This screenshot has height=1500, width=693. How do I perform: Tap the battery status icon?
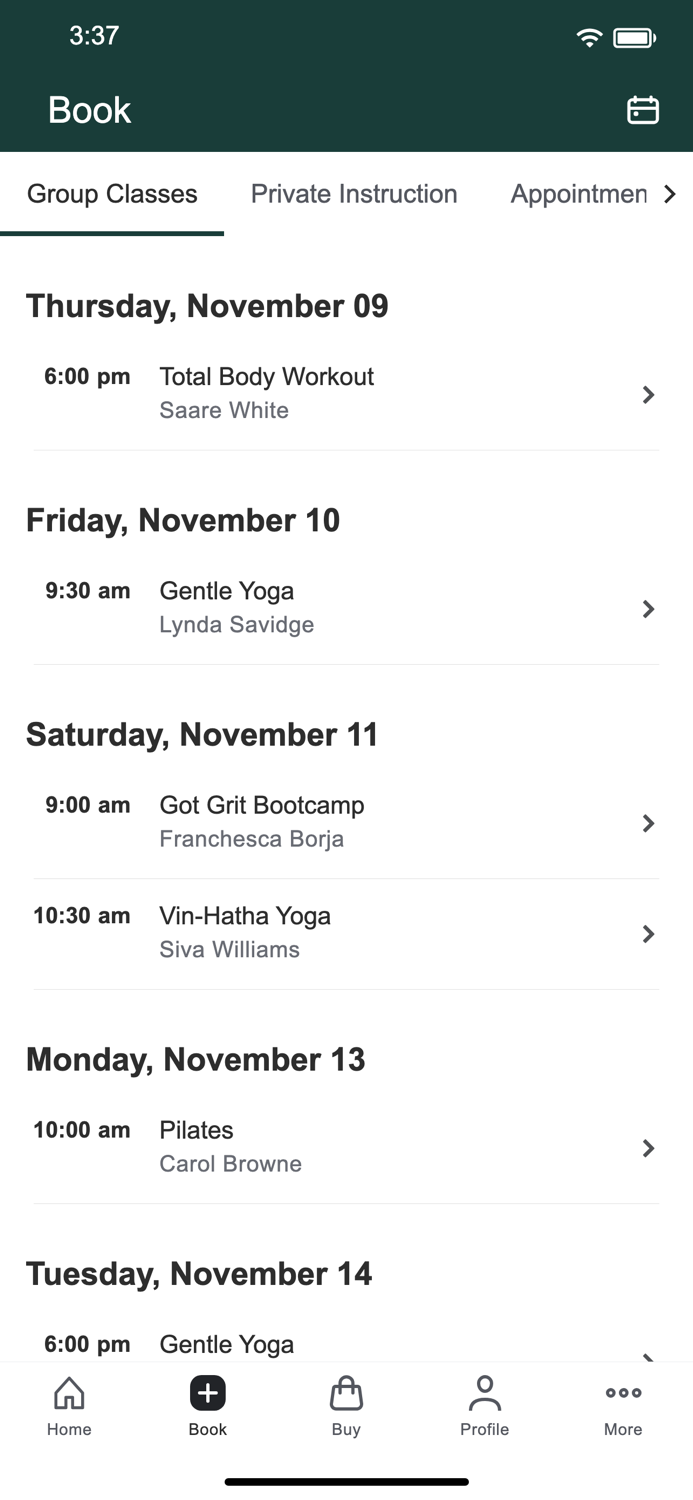point(634,38)
